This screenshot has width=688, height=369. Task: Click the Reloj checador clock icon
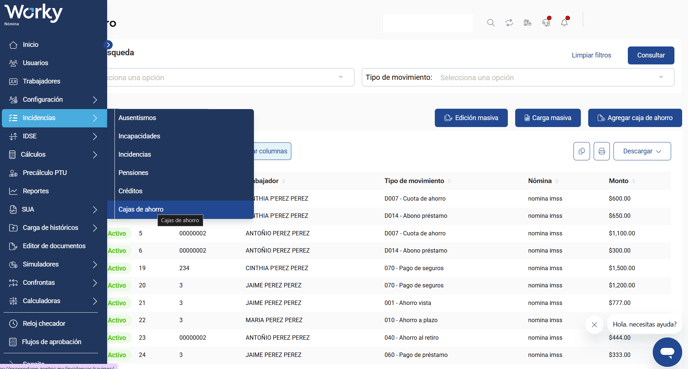[x=13, y=324]
